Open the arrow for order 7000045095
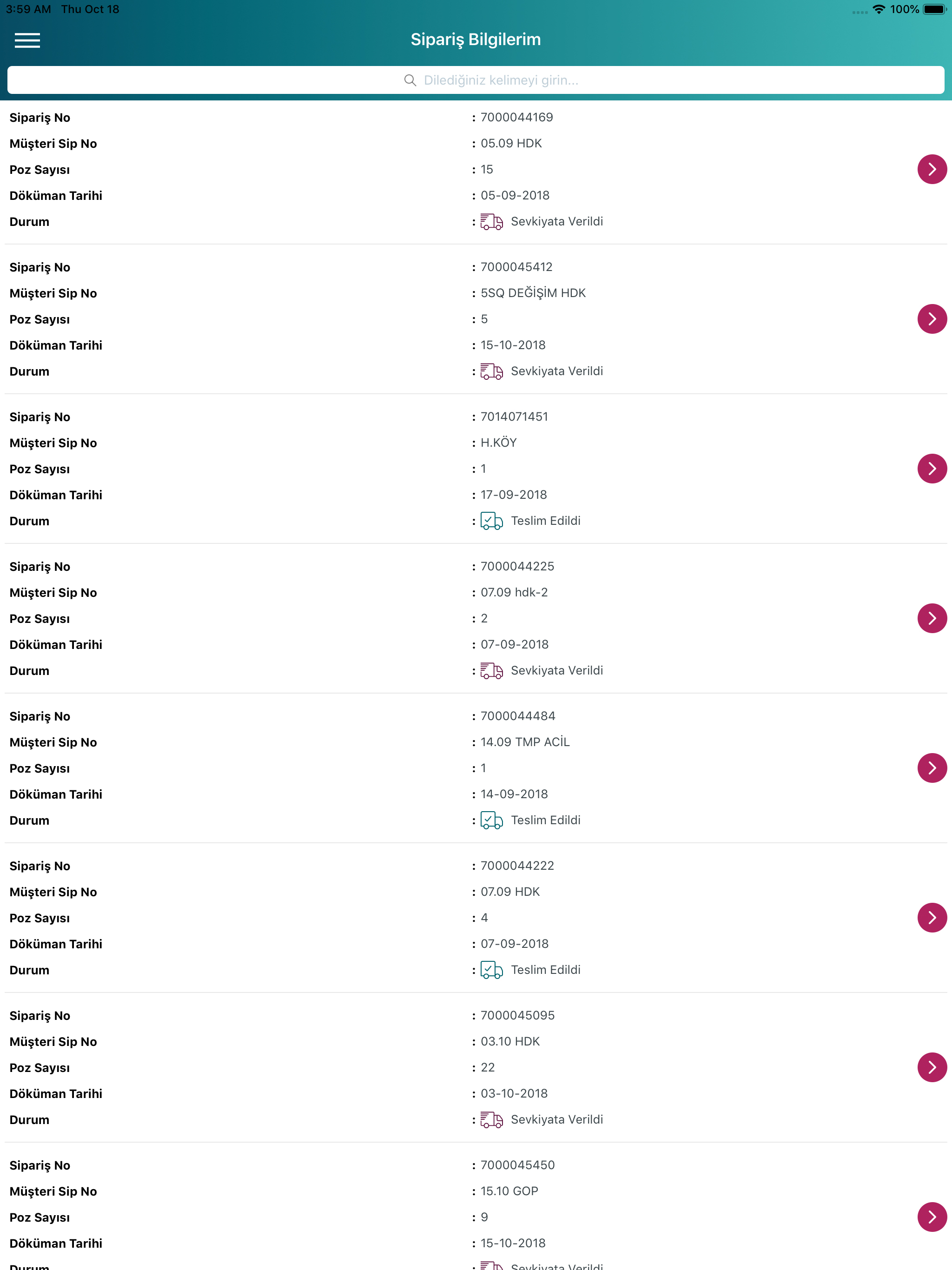The width and height of the screenshot is (952, 1270). coord(932,1067)
